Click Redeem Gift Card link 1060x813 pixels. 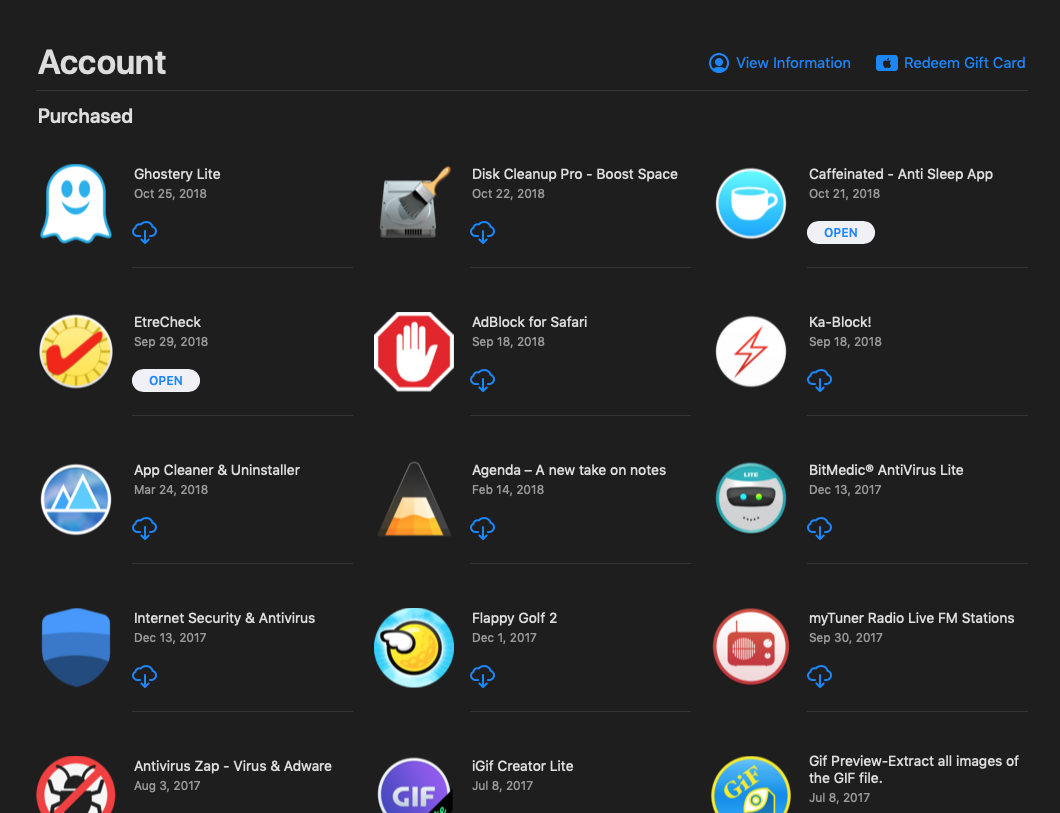pos(950,63)
